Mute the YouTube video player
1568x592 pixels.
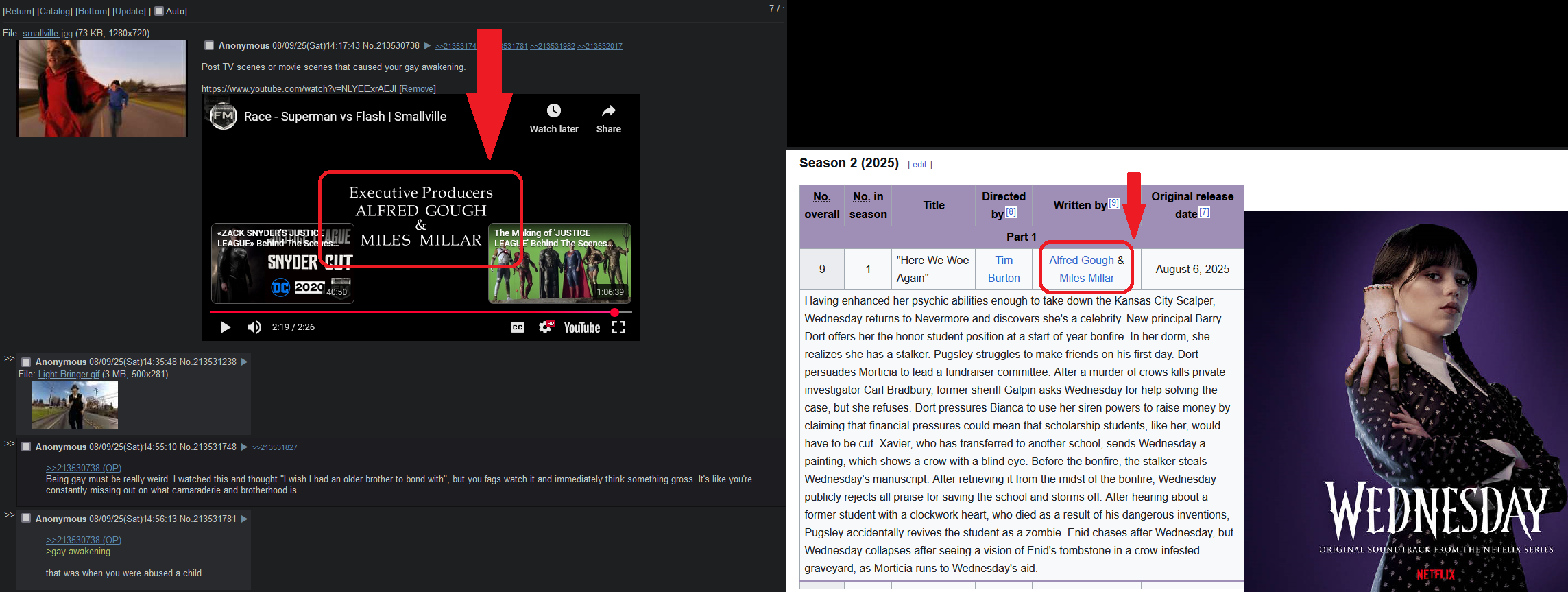pyautogui.click(x=254, y=327)
